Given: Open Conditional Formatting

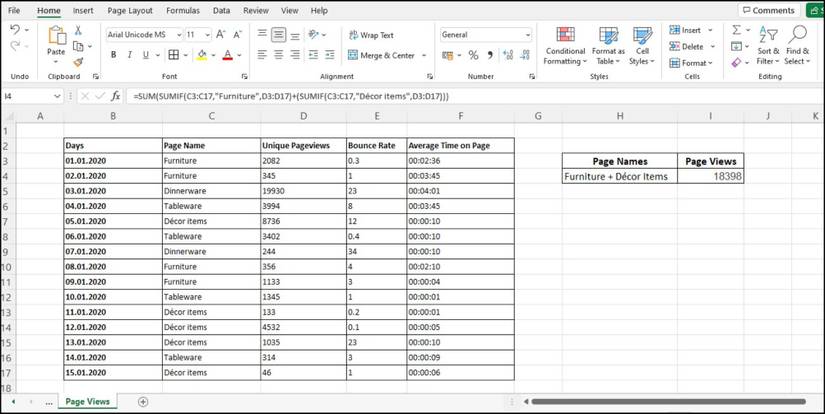Looking at the screenshot, I should pyautogui.click(x=565, y=47).
